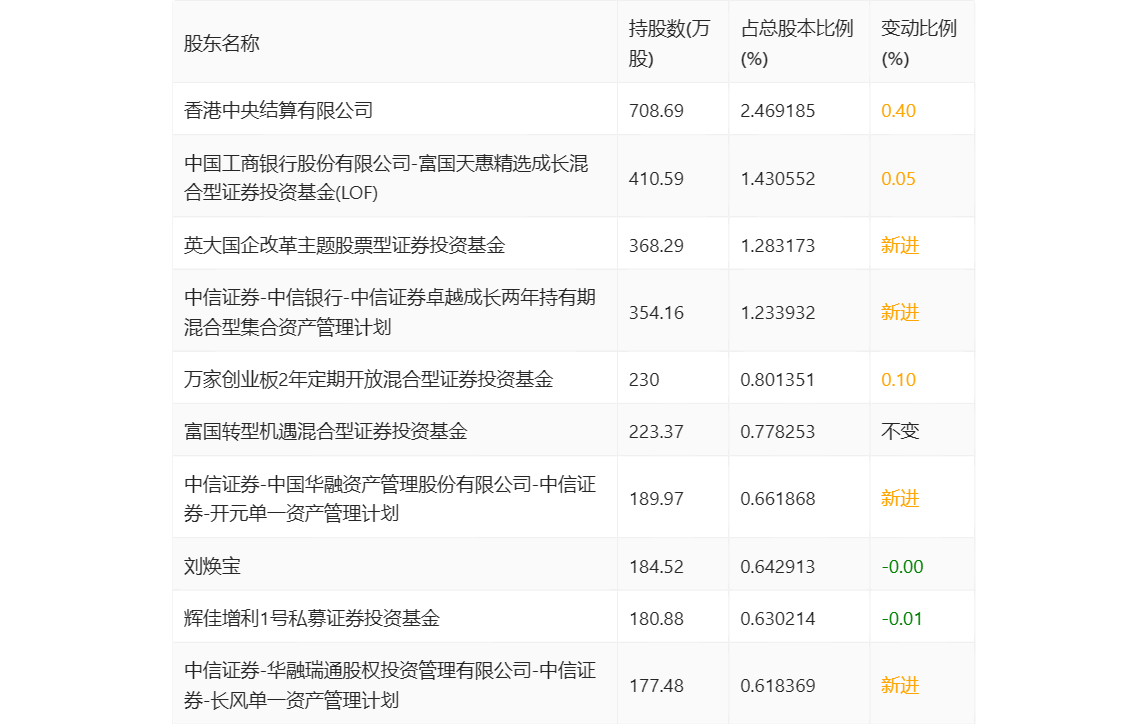Select 新进 label for 英大国企改革 fund
The height and width of the screenshot is (724, 1148).
(x=899, y=245)
